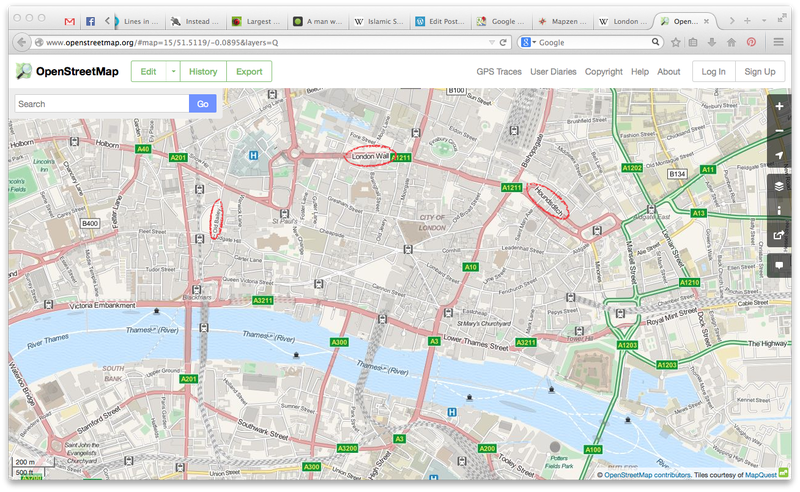
Task: Switch to the 'A man w...' tab
Action: click(x=319, y=21)
